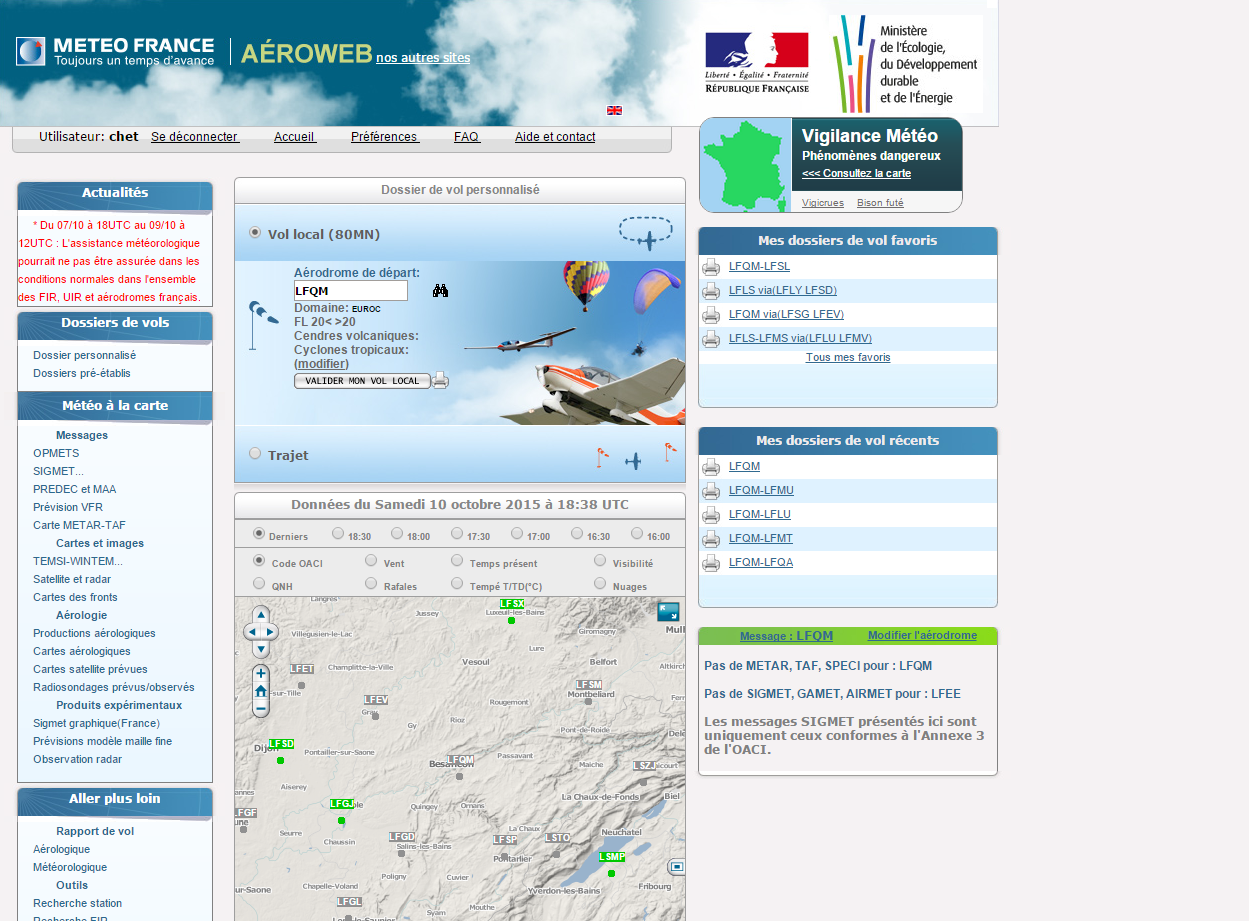The height and width of the screenshot is (921, 1249).
Task: Open Dossiers pré-établis in sidebar
Action: click(82, 373)
